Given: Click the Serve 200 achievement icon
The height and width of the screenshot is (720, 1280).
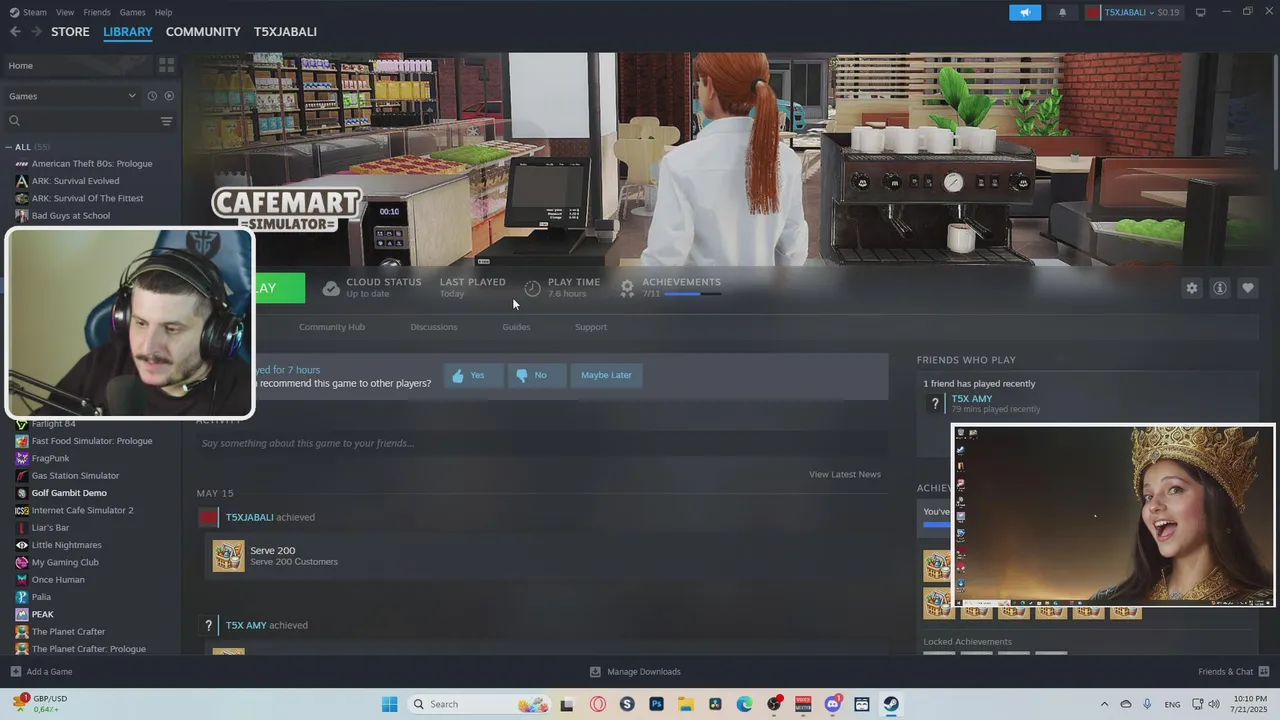Looking at the screenshot, I should pyautogui.click(x=228, y=556).
